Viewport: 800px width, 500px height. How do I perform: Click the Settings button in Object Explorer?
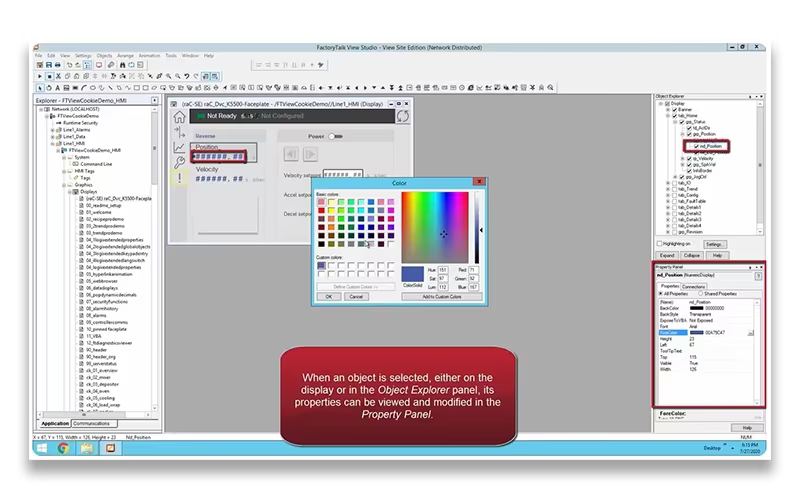[714, 244]
